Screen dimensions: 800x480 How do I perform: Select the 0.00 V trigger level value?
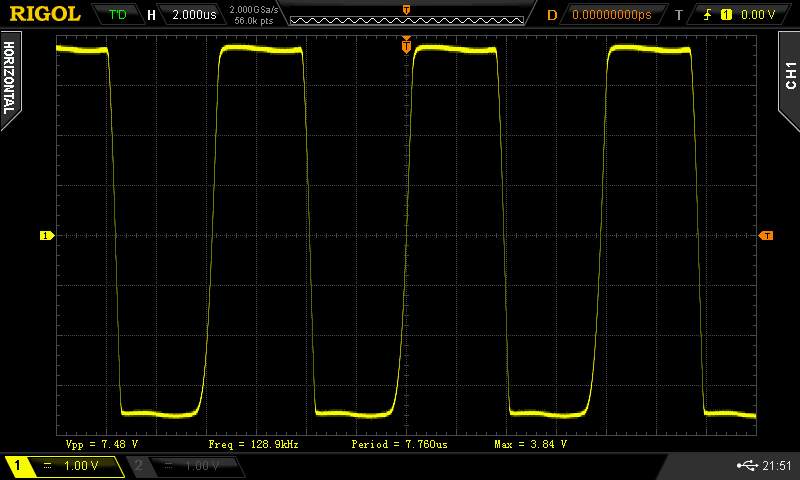point(757,15)
